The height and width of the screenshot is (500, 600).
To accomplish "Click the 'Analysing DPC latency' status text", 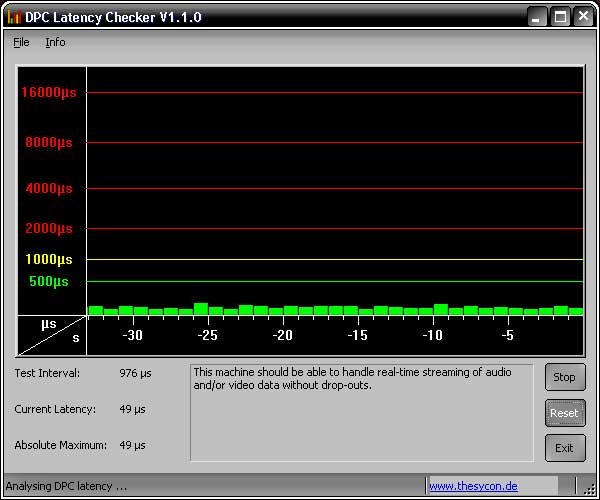I will click(x=66, y=486).
